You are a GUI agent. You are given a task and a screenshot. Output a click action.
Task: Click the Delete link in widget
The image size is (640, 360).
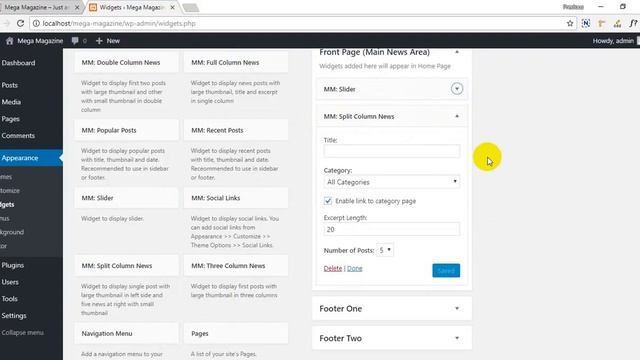tap(333, 268)
